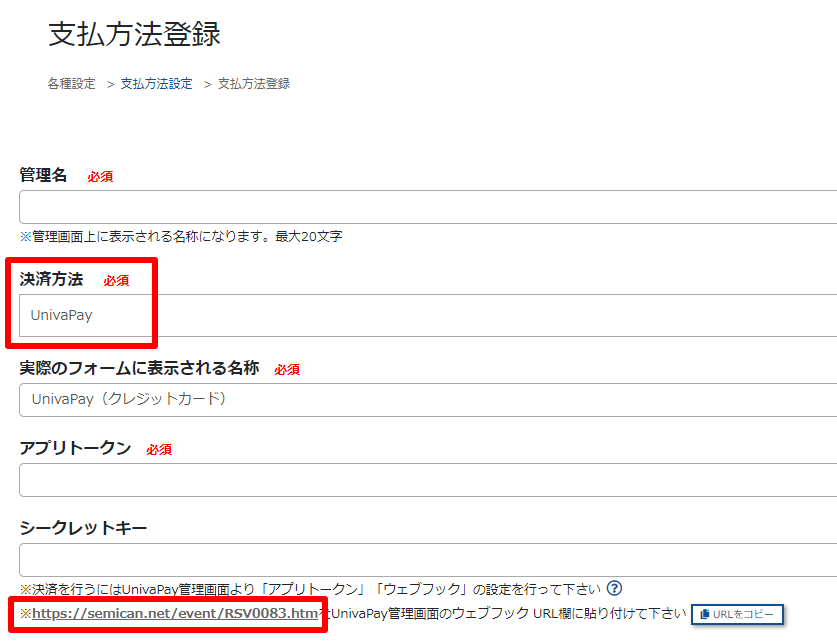Click the アプリトークン field label

[75, 448]
